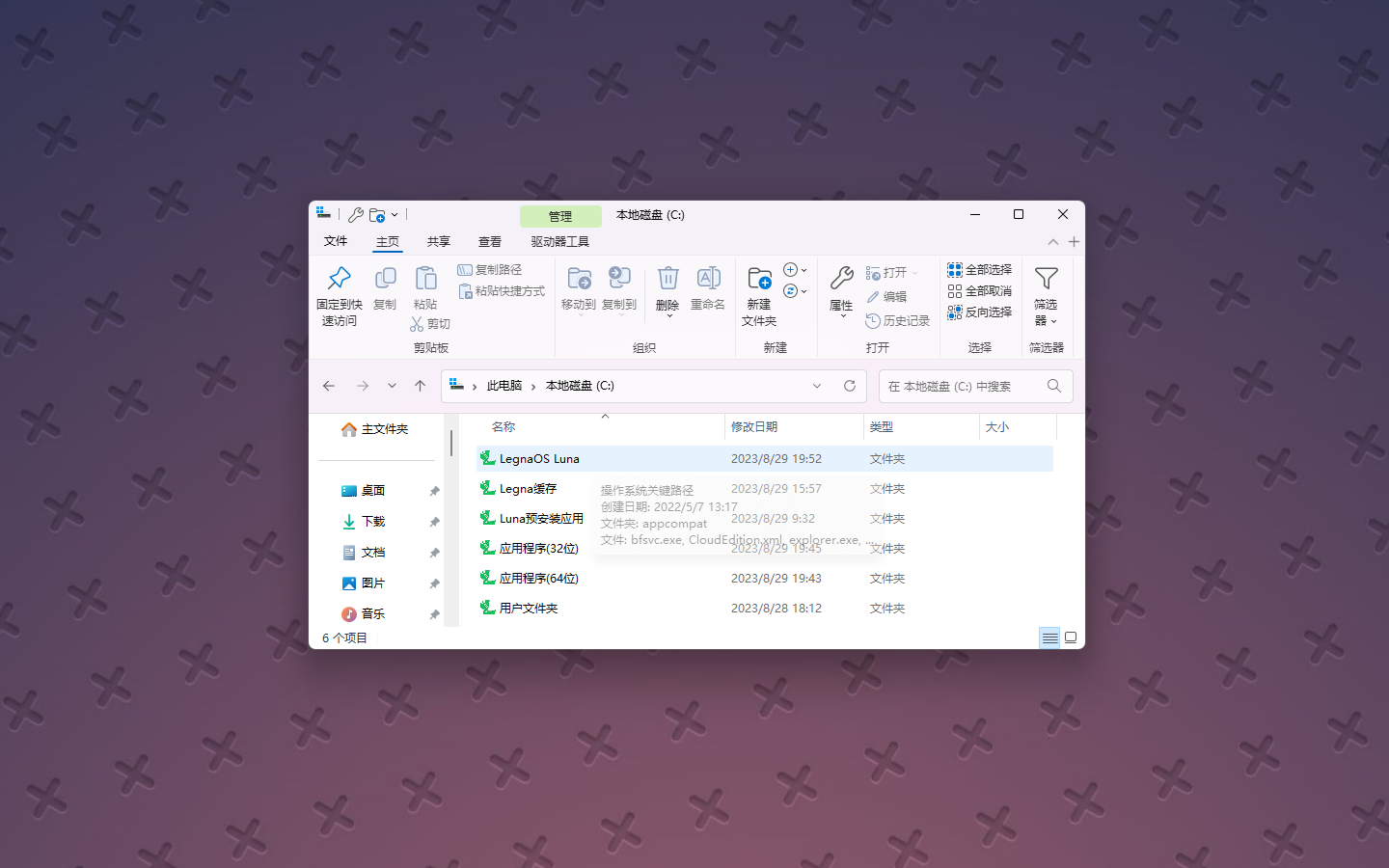
Task: Select 复制路径 copy path
Action: pyautogui.click(x=490, y=270)
